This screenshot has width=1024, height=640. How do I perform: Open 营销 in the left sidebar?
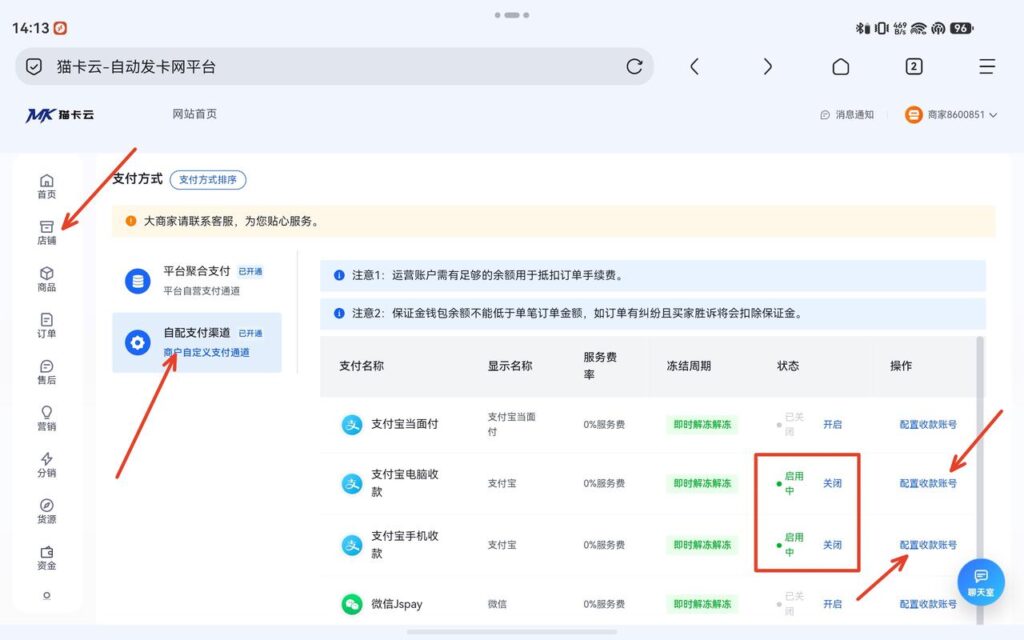(46, 418)
